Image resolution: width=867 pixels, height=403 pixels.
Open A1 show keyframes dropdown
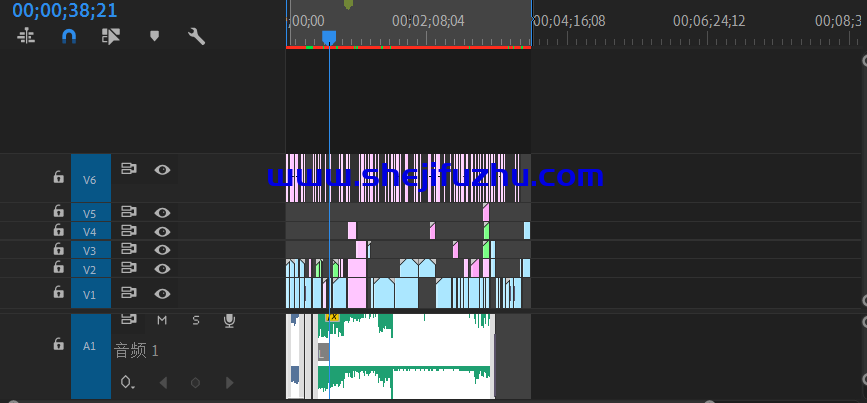point(128,382)
